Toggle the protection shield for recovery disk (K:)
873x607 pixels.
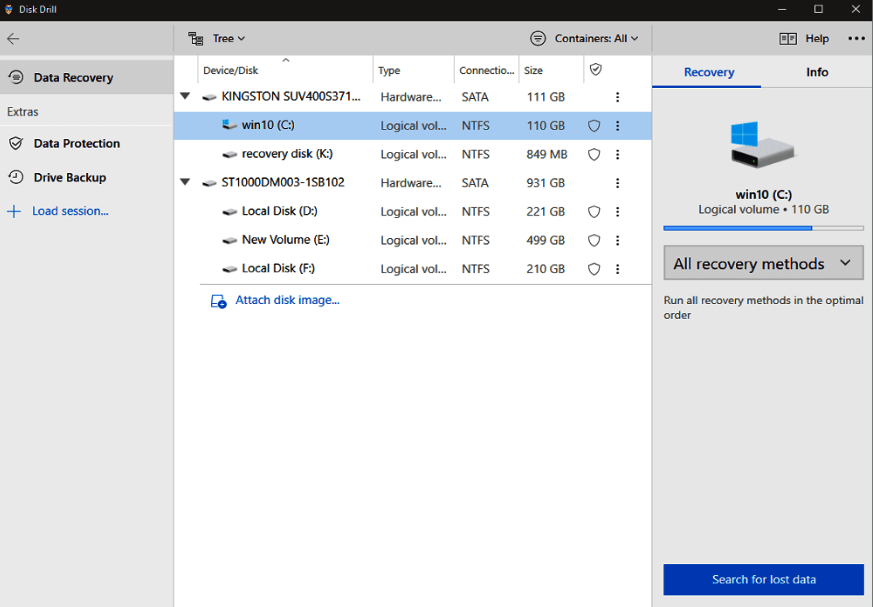pos(593,155)
